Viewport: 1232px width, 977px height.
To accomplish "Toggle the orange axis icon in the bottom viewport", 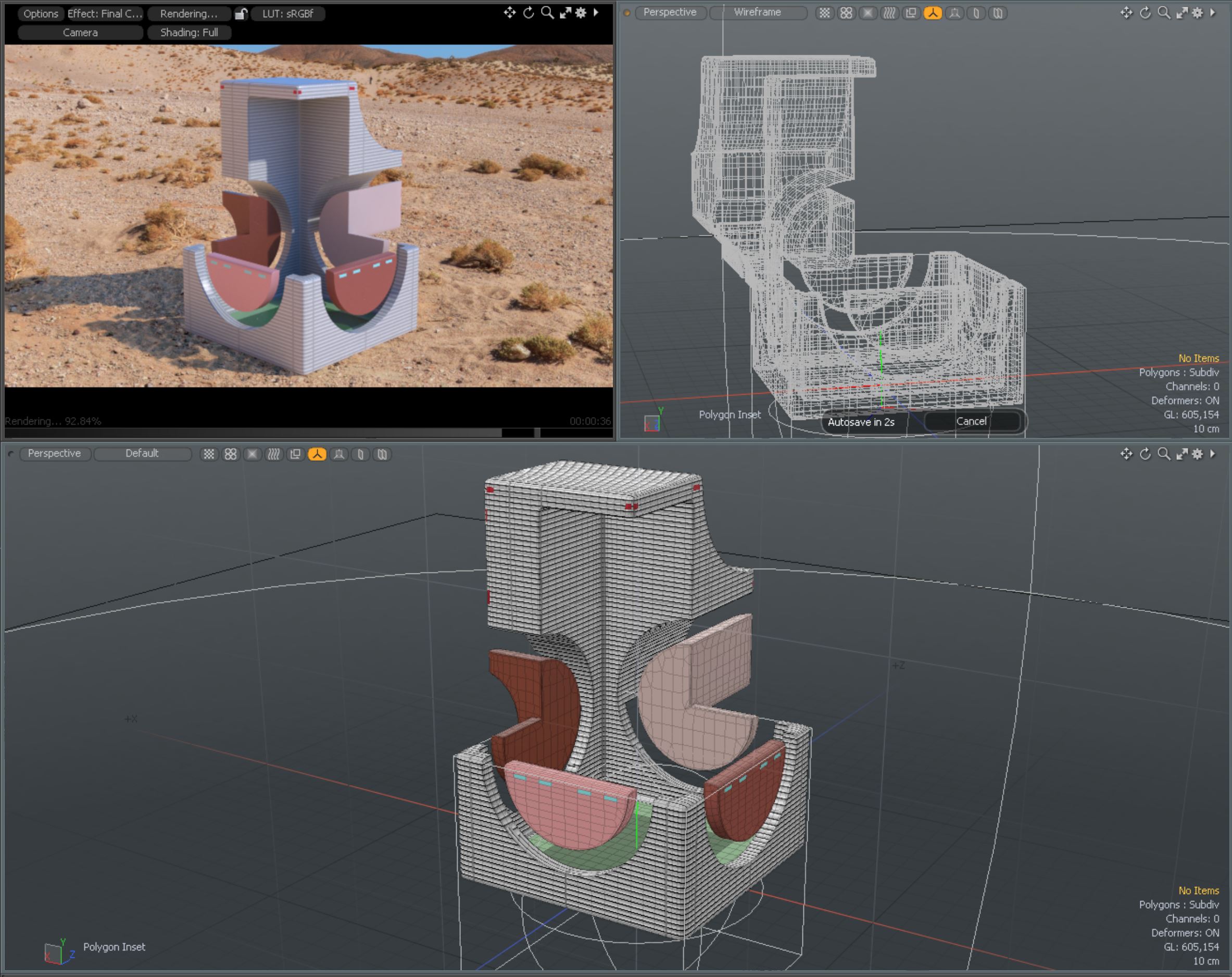I will (x=317, y=454).
